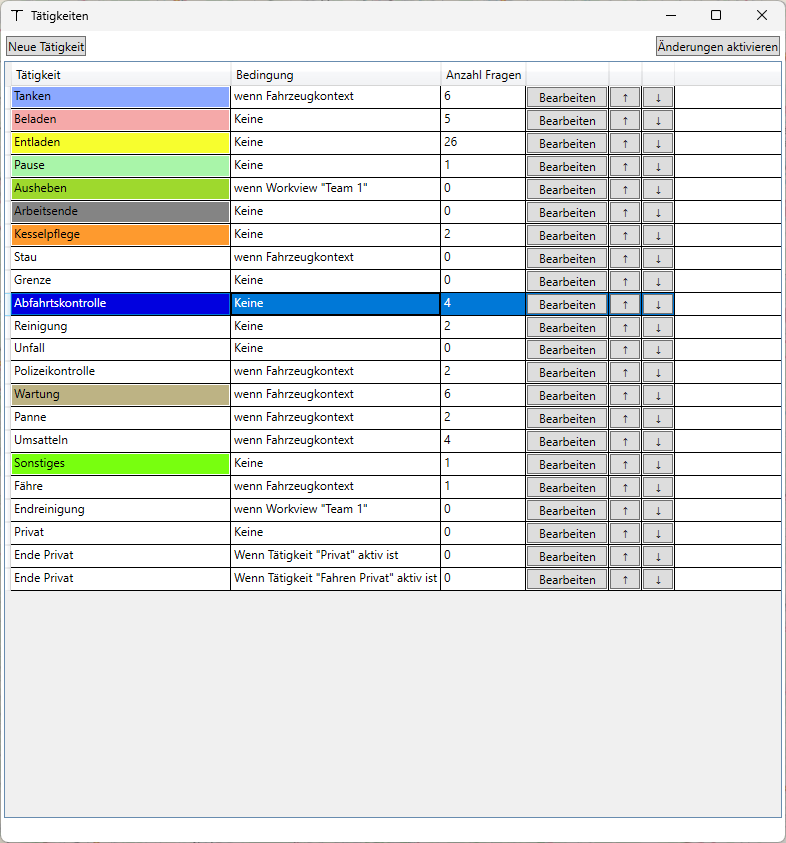Viewport: 786px width, 843px height.
Task: Open Bearbeiten for Entladen
Action: [x=567, y=144]
